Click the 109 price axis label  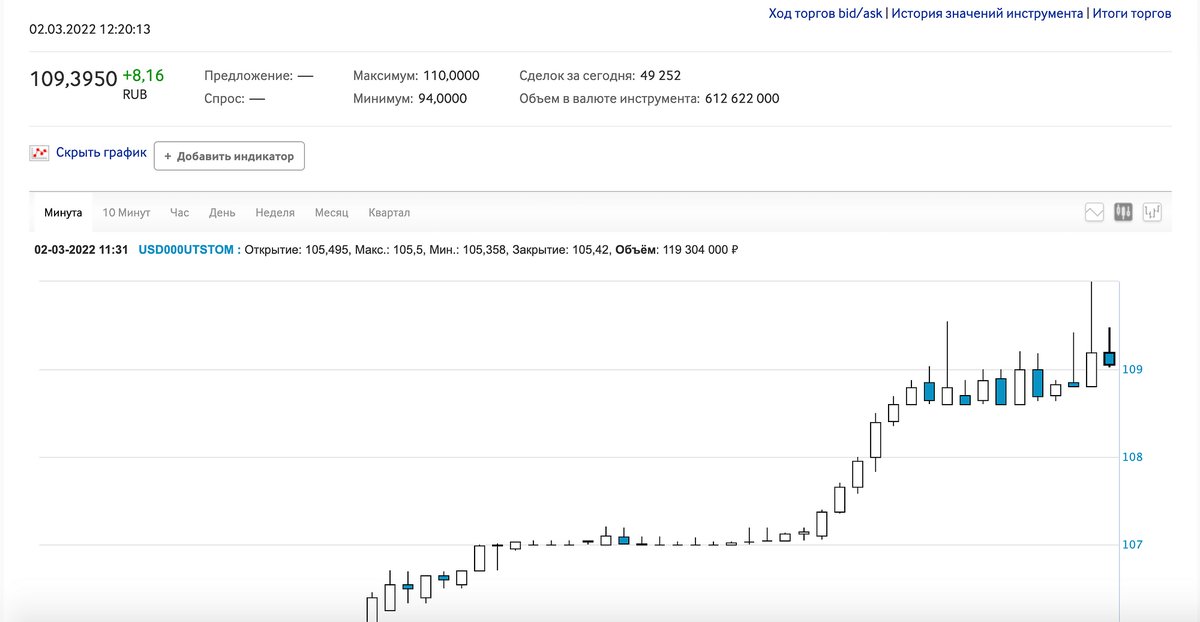click(1132, 370)
